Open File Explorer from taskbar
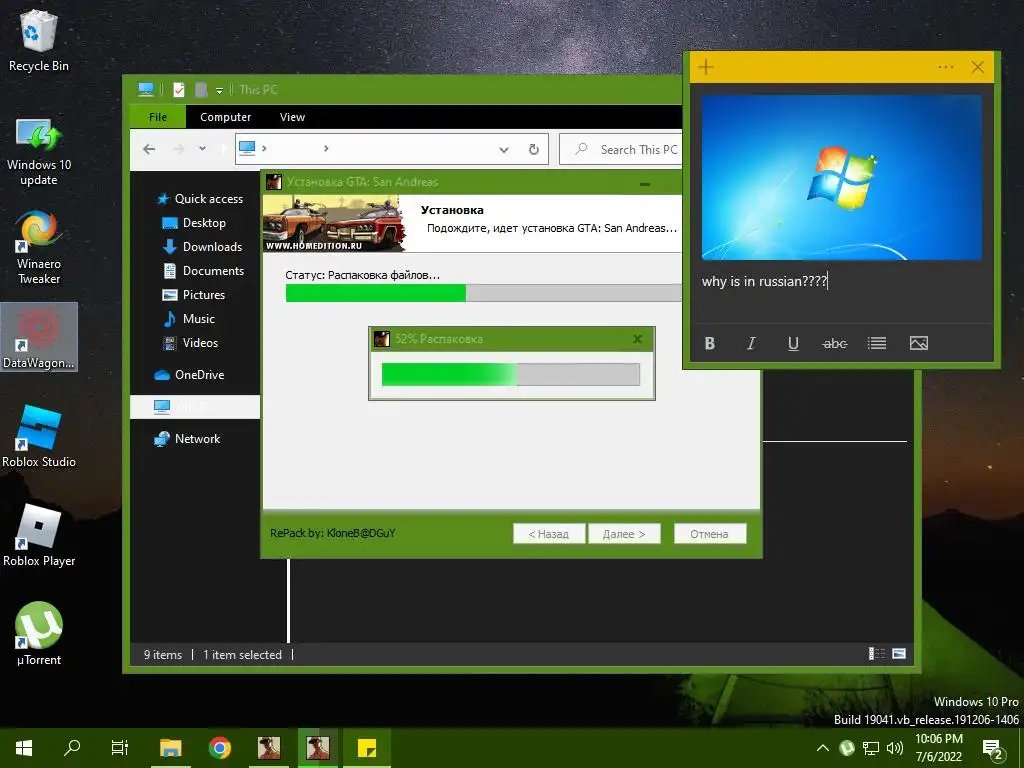This screenshot has height=768, width=1024. [170, 748]
